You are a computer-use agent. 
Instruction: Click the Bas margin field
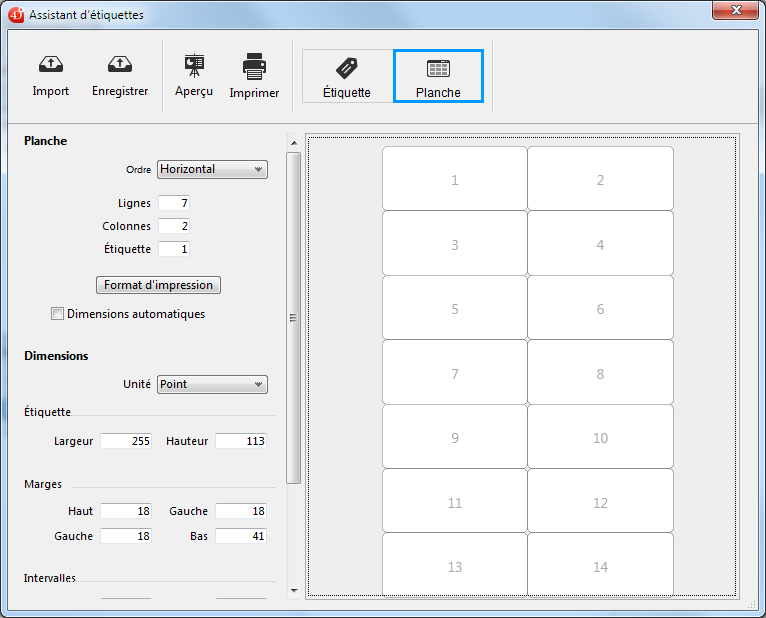241,536
